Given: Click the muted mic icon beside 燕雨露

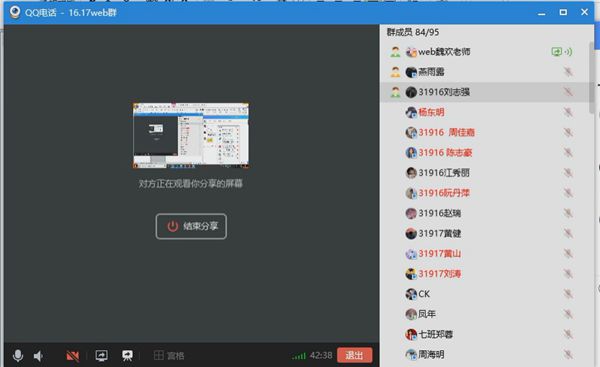Looking at the screenshot, I should 568,72.
